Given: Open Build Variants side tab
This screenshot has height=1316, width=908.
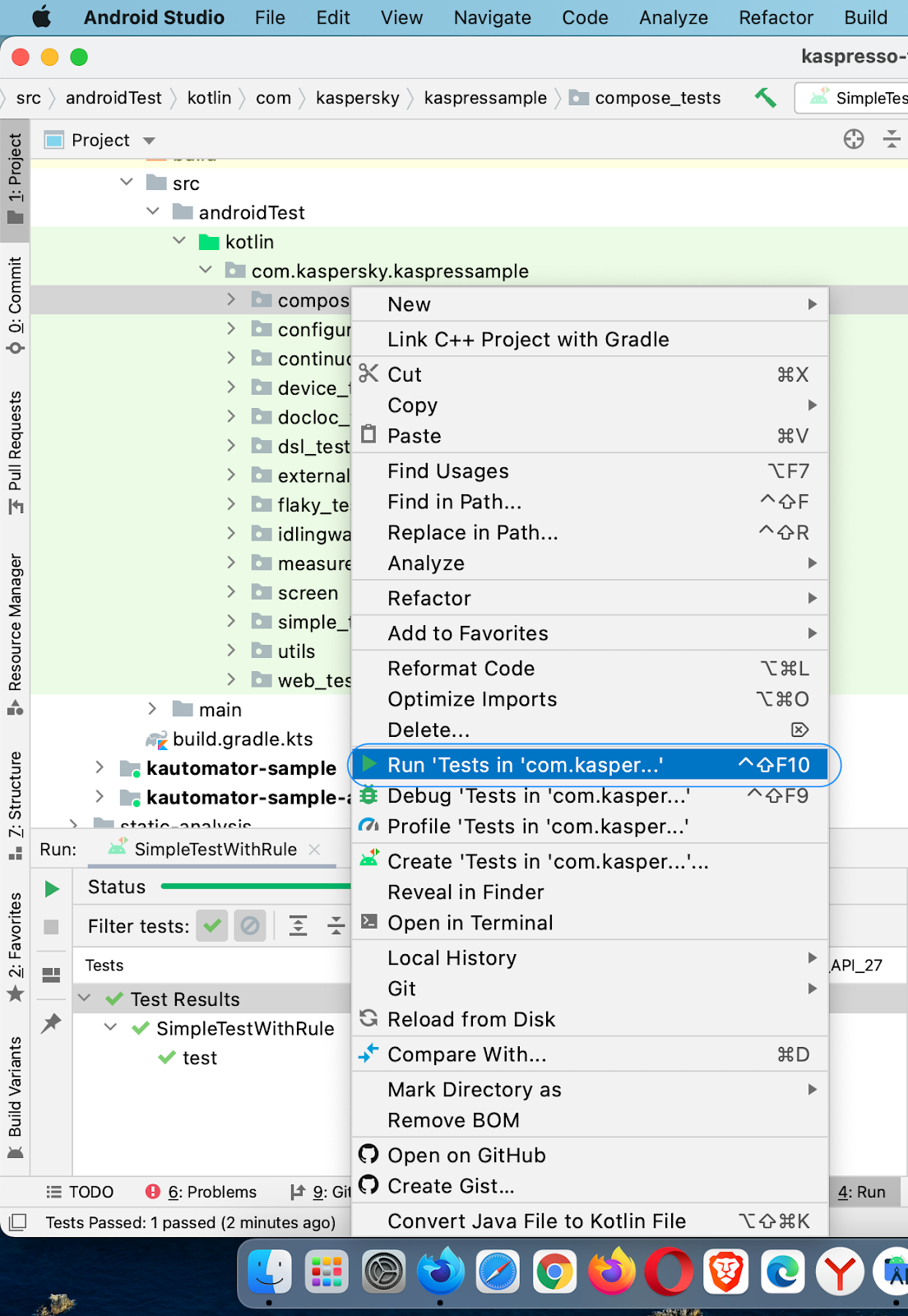Looking at the screenshot, I should [x=15, y=1097].
